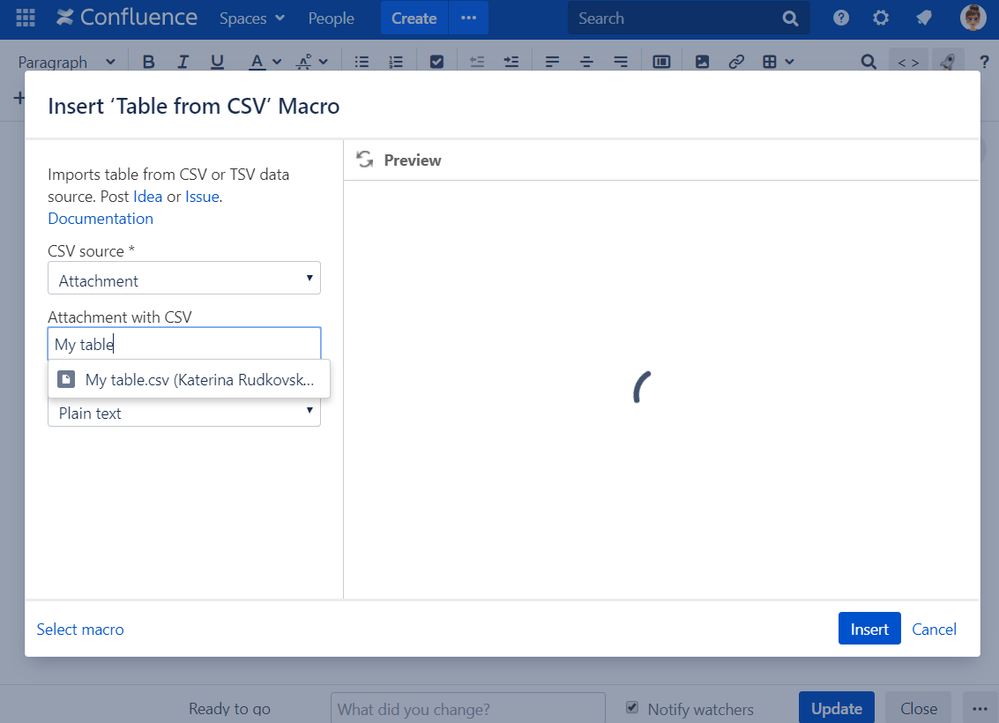Open the Documentation link

click(101, 218)
